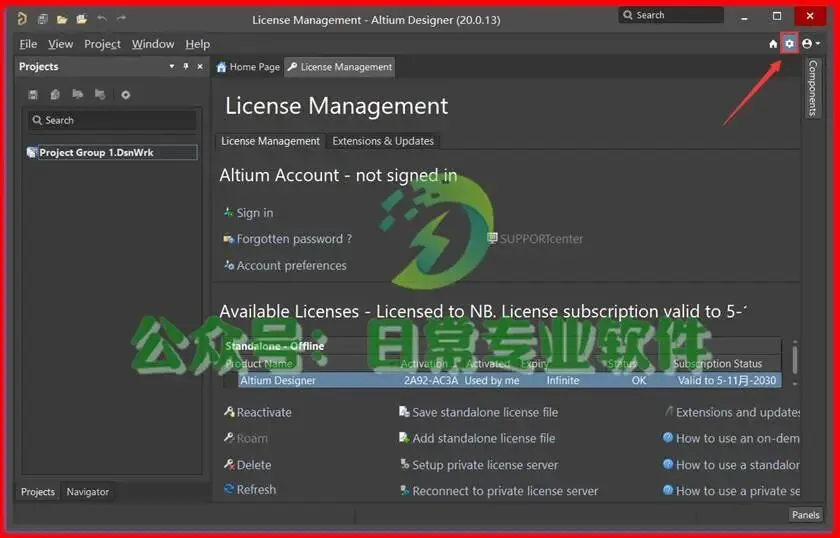Click Valid to 5-11月-2030 cell

726,380
